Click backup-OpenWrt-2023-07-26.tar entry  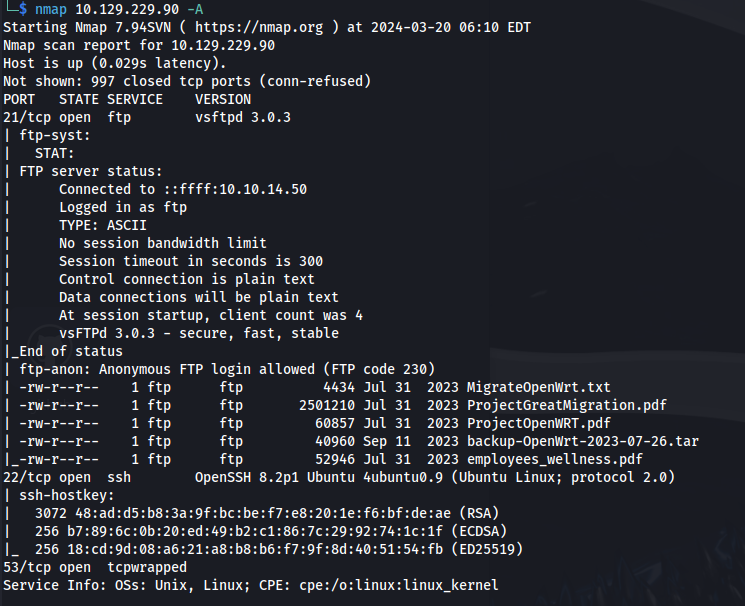(x=583, y=442)
